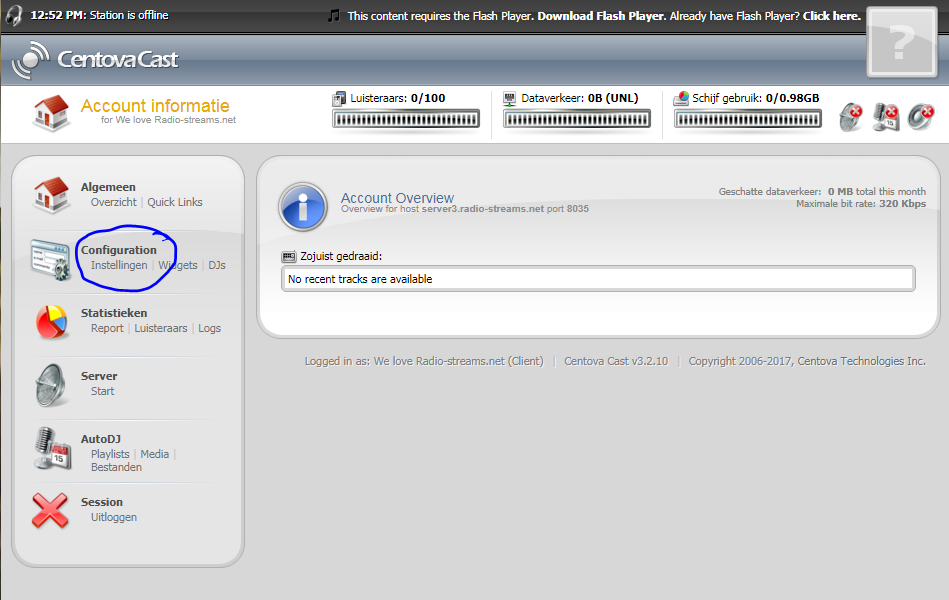Click the Centova Cast logo
Viewport: 949px width, 600px height.
tap(96, 59)
